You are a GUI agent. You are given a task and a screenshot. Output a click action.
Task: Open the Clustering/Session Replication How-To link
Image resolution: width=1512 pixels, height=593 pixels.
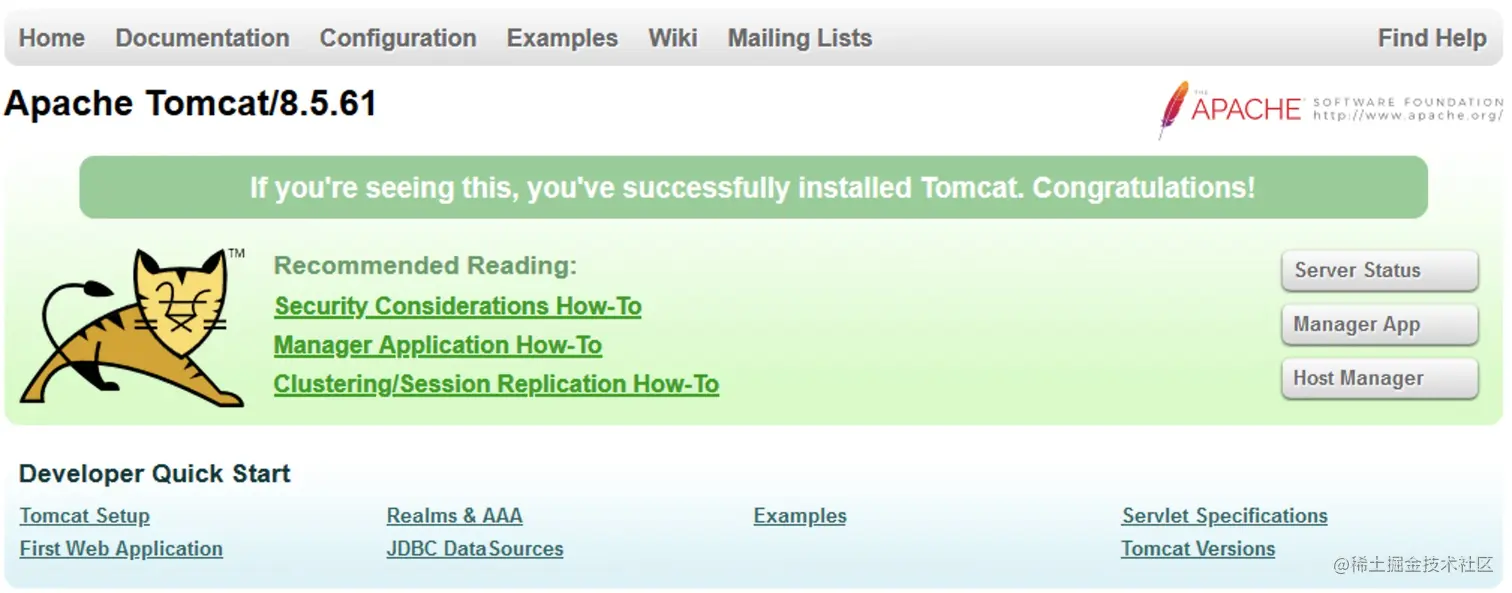(496, 384)
